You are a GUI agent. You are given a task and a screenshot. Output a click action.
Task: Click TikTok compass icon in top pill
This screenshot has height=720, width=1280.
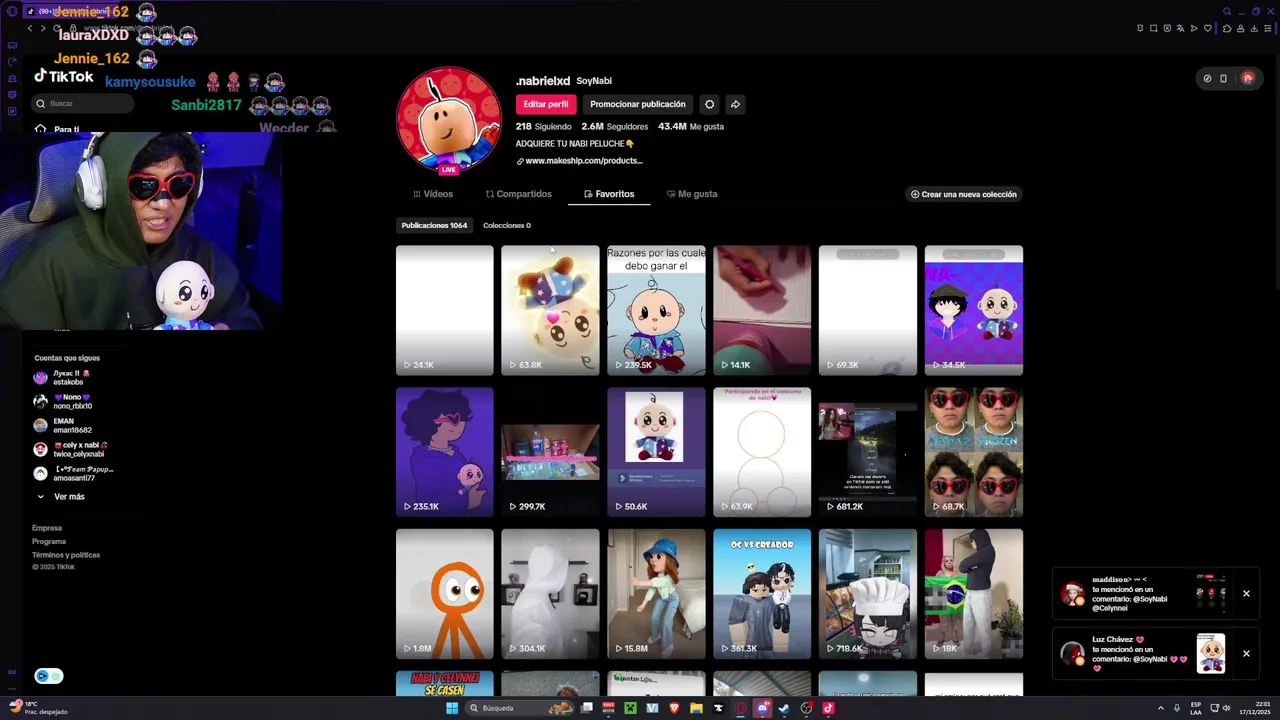[1207, 78]
